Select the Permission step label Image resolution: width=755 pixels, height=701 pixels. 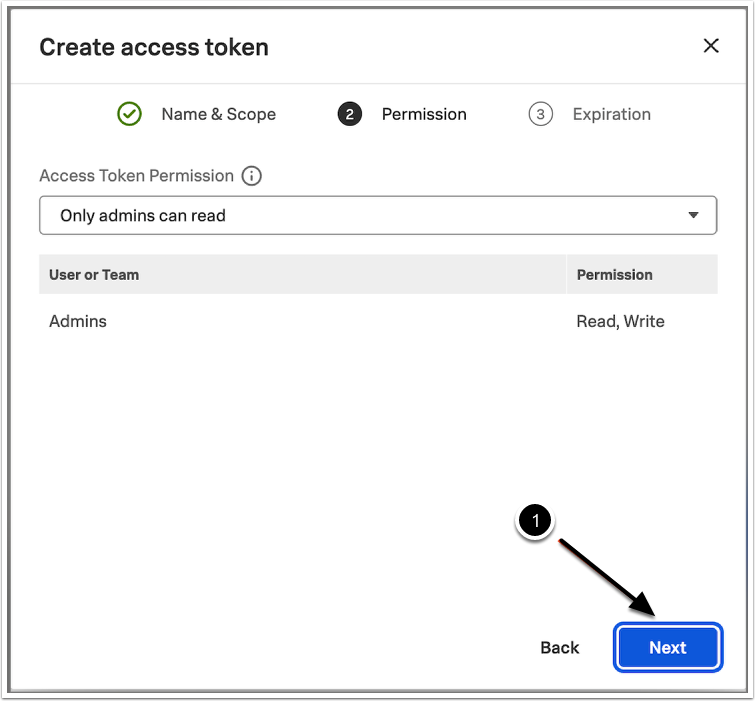tap(424, 114)
